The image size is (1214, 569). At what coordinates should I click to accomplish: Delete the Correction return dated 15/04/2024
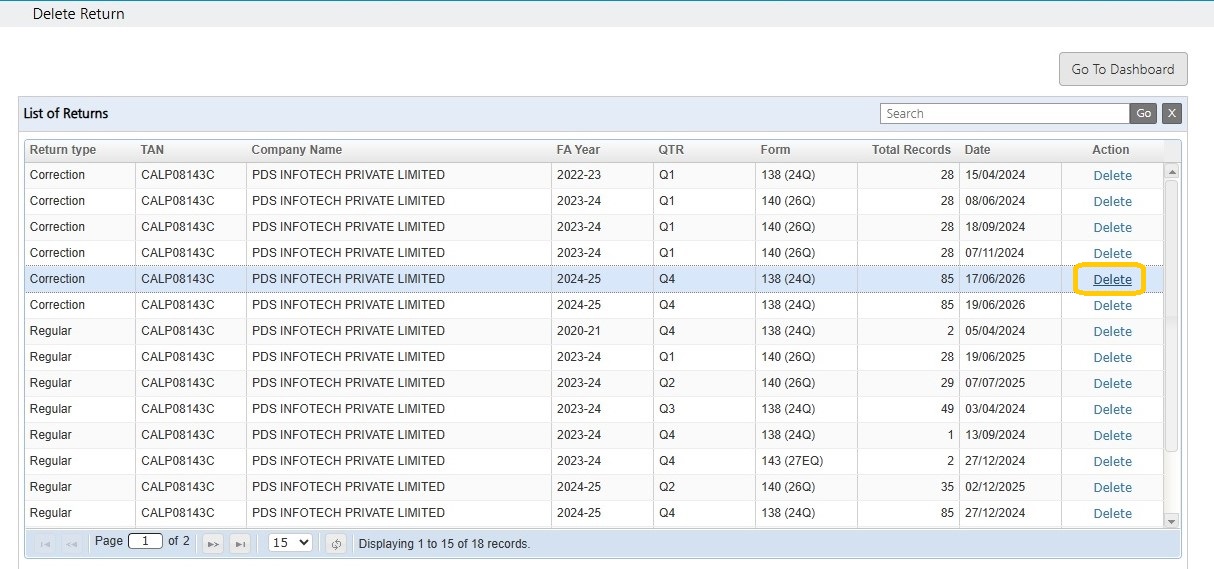[x=1112, y=176]
